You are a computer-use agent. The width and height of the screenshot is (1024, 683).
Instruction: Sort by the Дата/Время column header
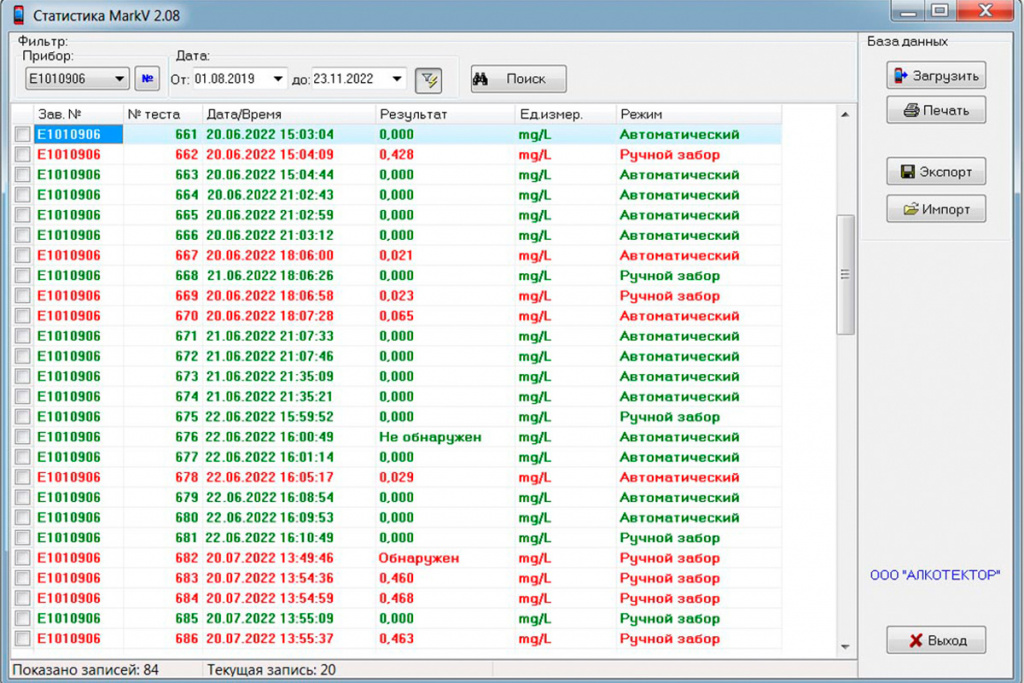click(x=289, y=114)
